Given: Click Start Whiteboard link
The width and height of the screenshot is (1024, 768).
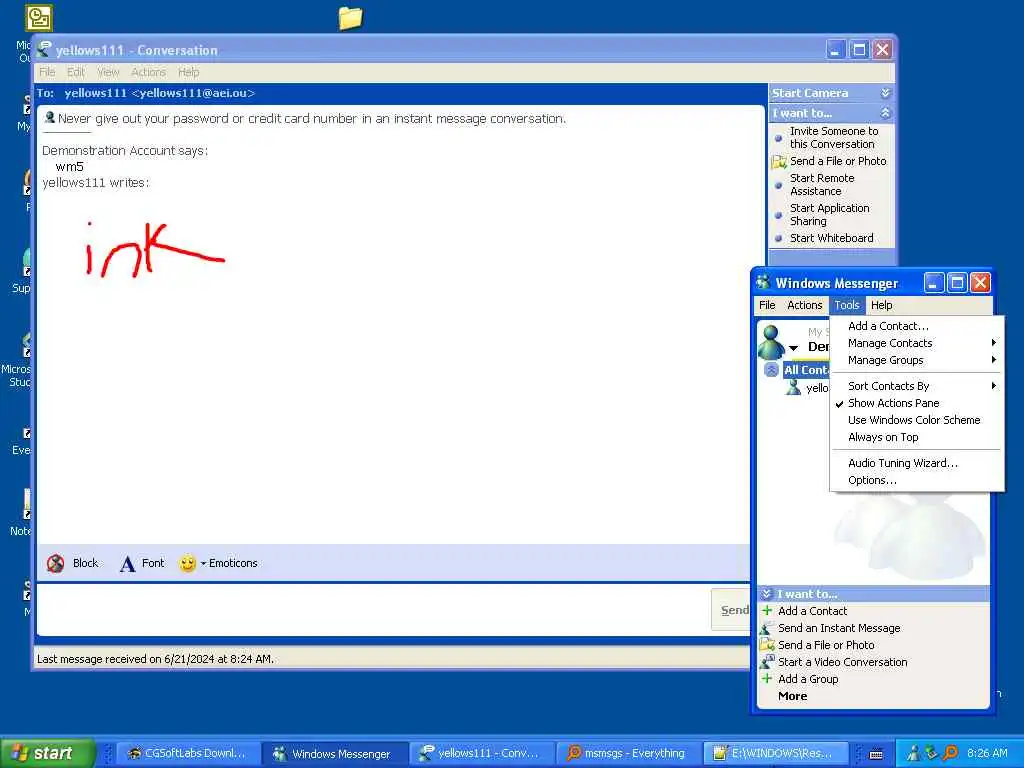Looking at the screenshot, I should pos(831,238).
